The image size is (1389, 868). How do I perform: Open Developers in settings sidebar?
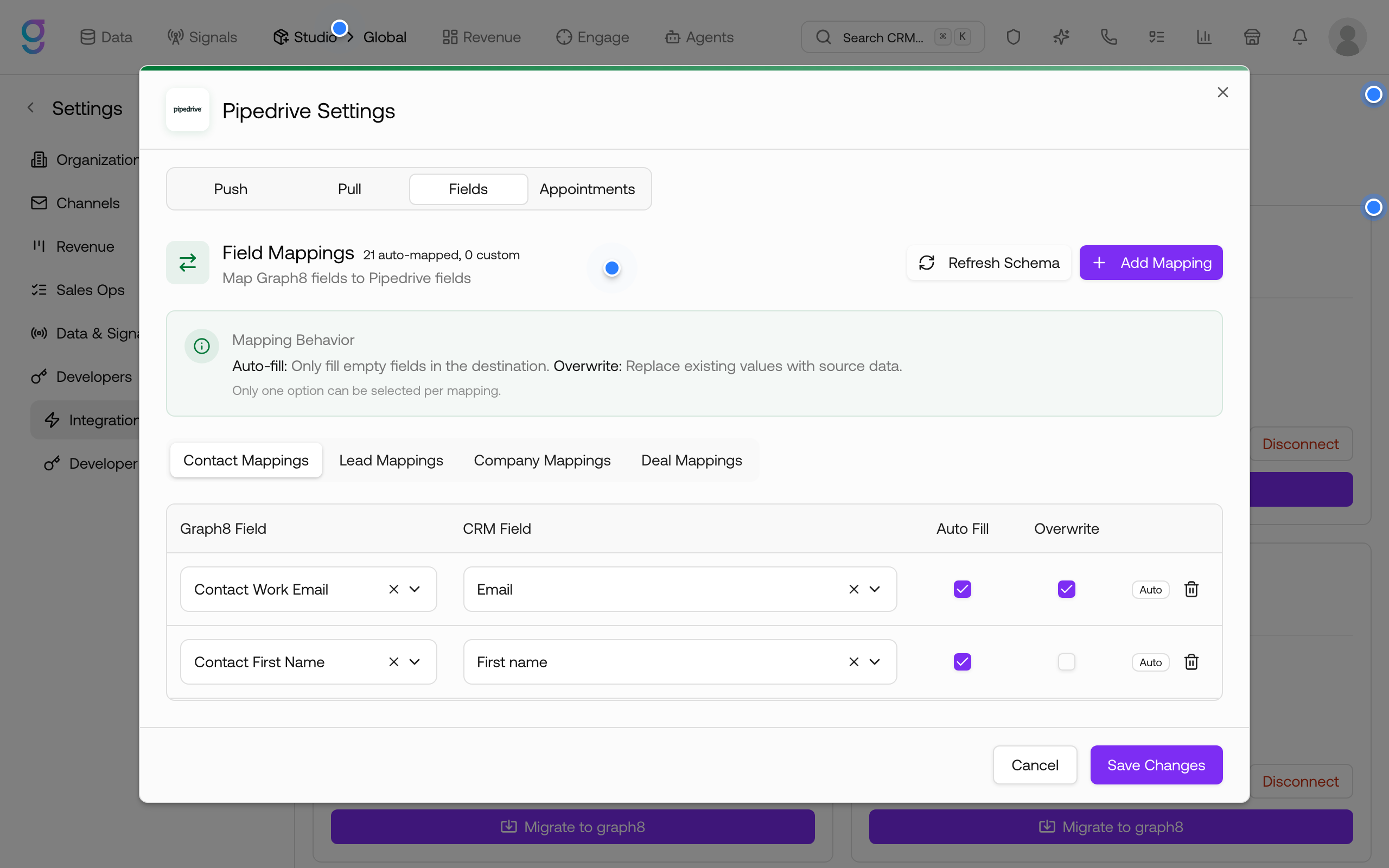click(81, 376)
